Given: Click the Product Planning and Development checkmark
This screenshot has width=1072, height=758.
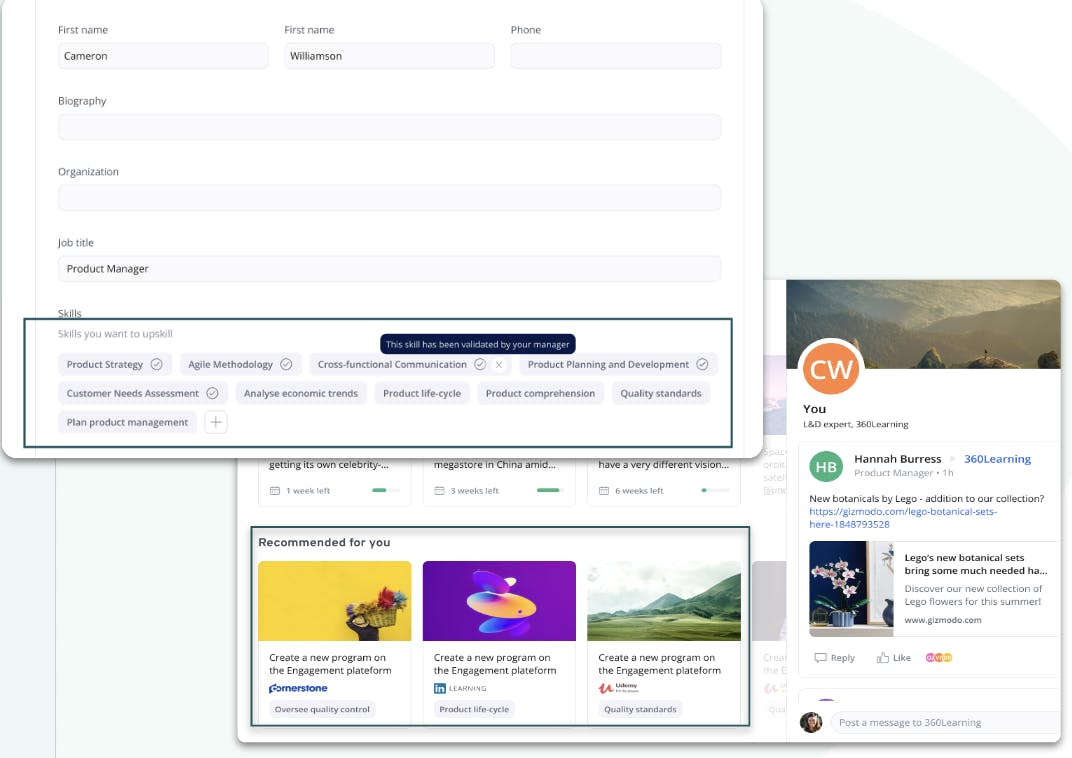Looking at the screenshot, I should [x=702, y=365].
